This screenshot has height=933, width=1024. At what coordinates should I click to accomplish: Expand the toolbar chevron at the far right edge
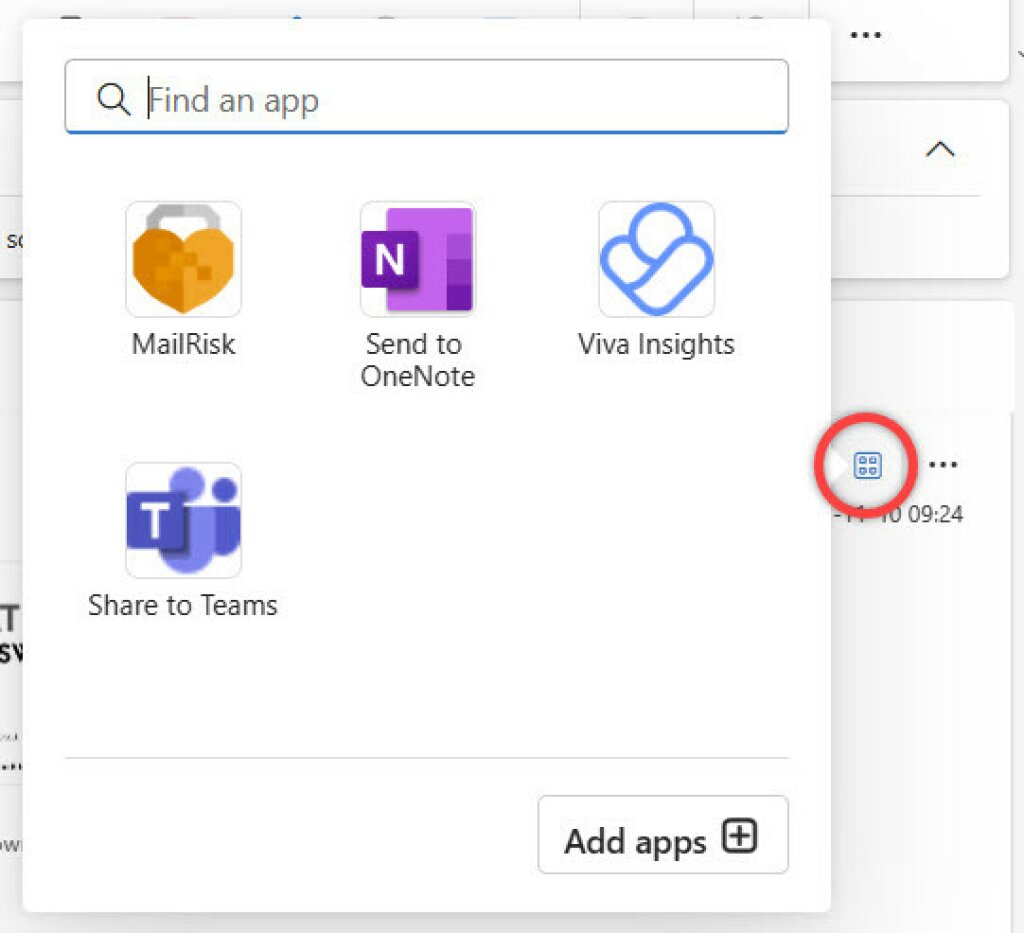pos(1018,52)
